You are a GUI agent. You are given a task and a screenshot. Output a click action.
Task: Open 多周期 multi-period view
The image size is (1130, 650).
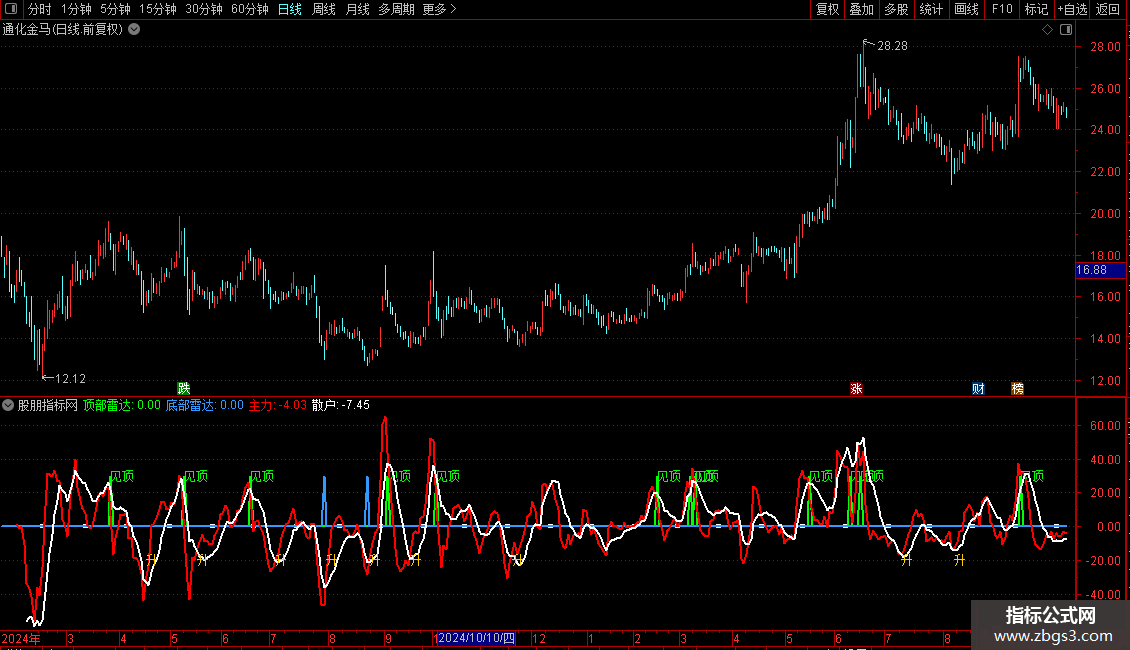pyautogui.click(x=396, y=9)
